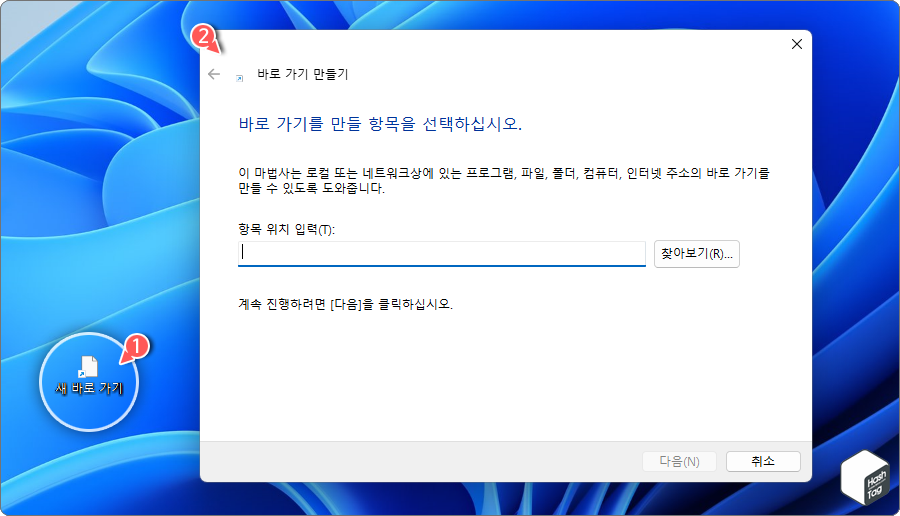Viewport: 900px width, 516px height.
Task: Click the 다음(N) button
Action: [679, 461]
